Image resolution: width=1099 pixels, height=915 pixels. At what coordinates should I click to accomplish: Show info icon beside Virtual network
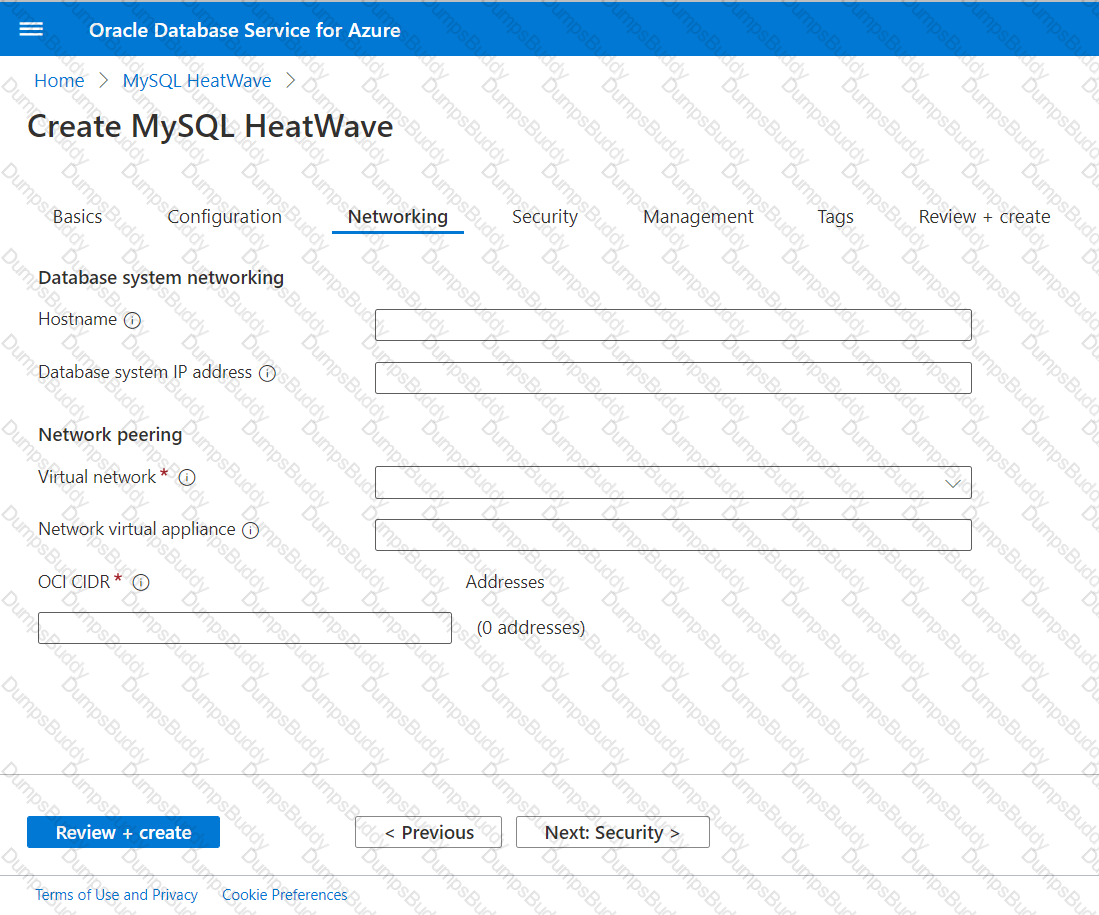point(187,477)
